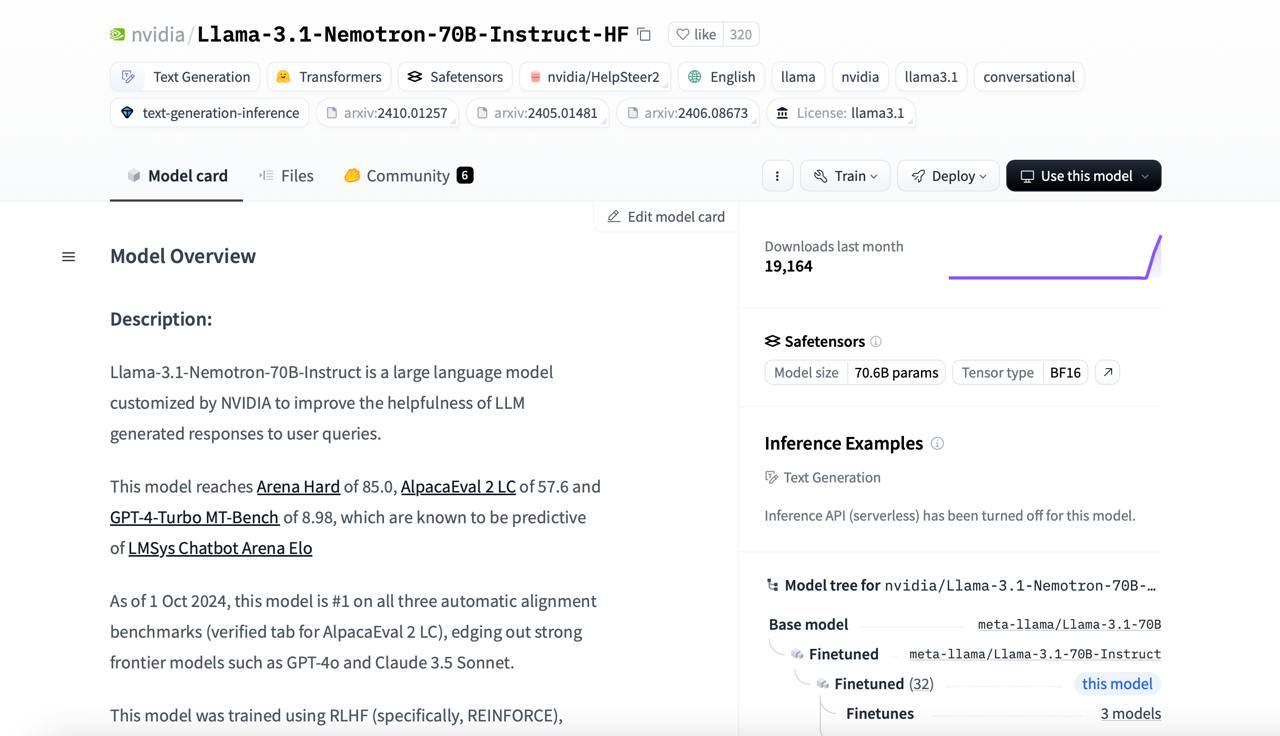The height and width of the screenshot is (736, 1280).
Task: Open the three-dot more options menu
Action: 777,176
